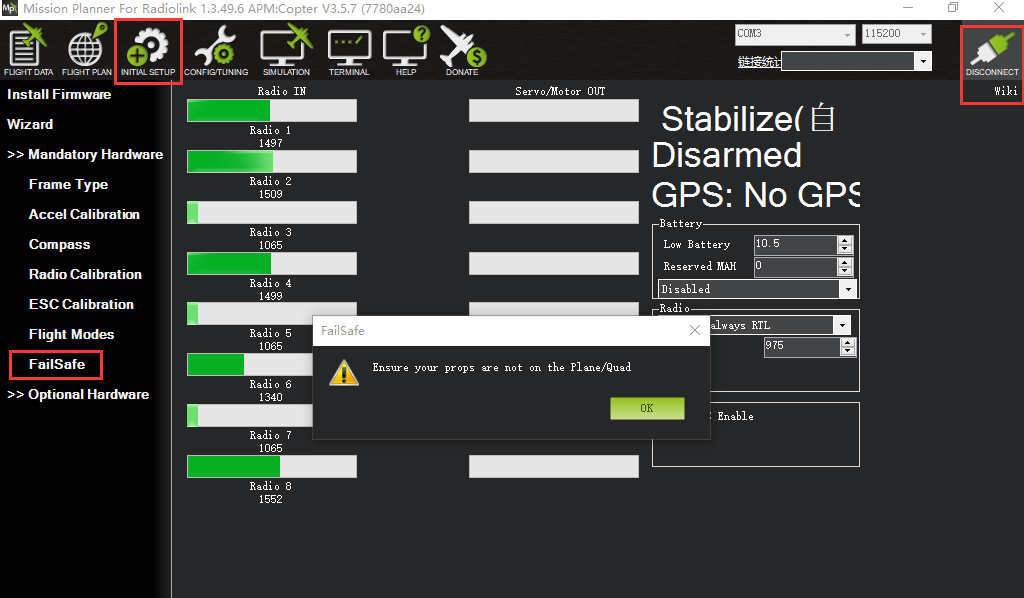
Task: Select FailSafe in the sidebar
Action: click(x=57, y=364)
